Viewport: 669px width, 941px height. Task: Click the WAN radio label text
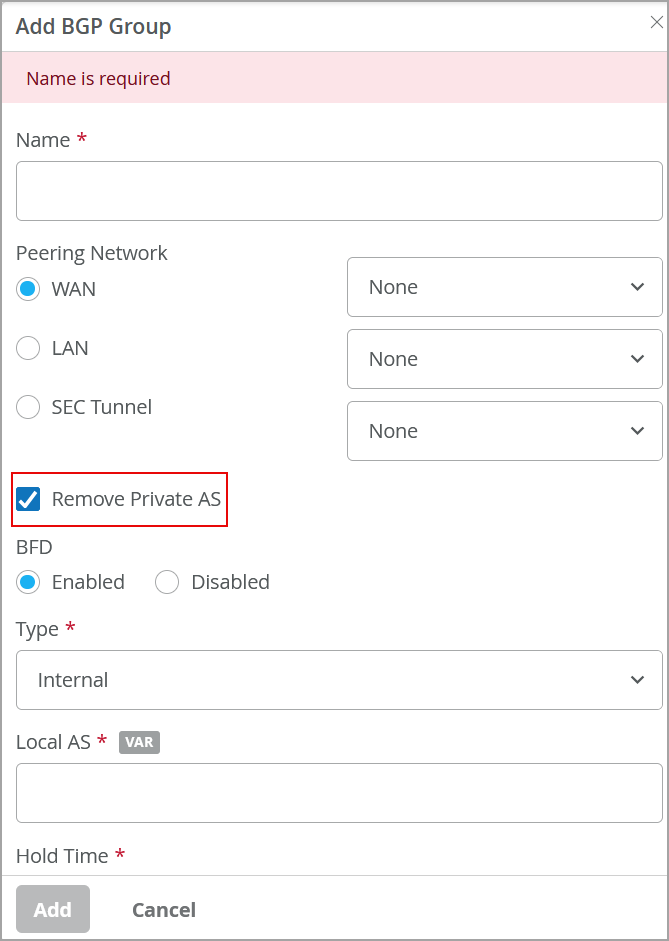pos(74,289)
